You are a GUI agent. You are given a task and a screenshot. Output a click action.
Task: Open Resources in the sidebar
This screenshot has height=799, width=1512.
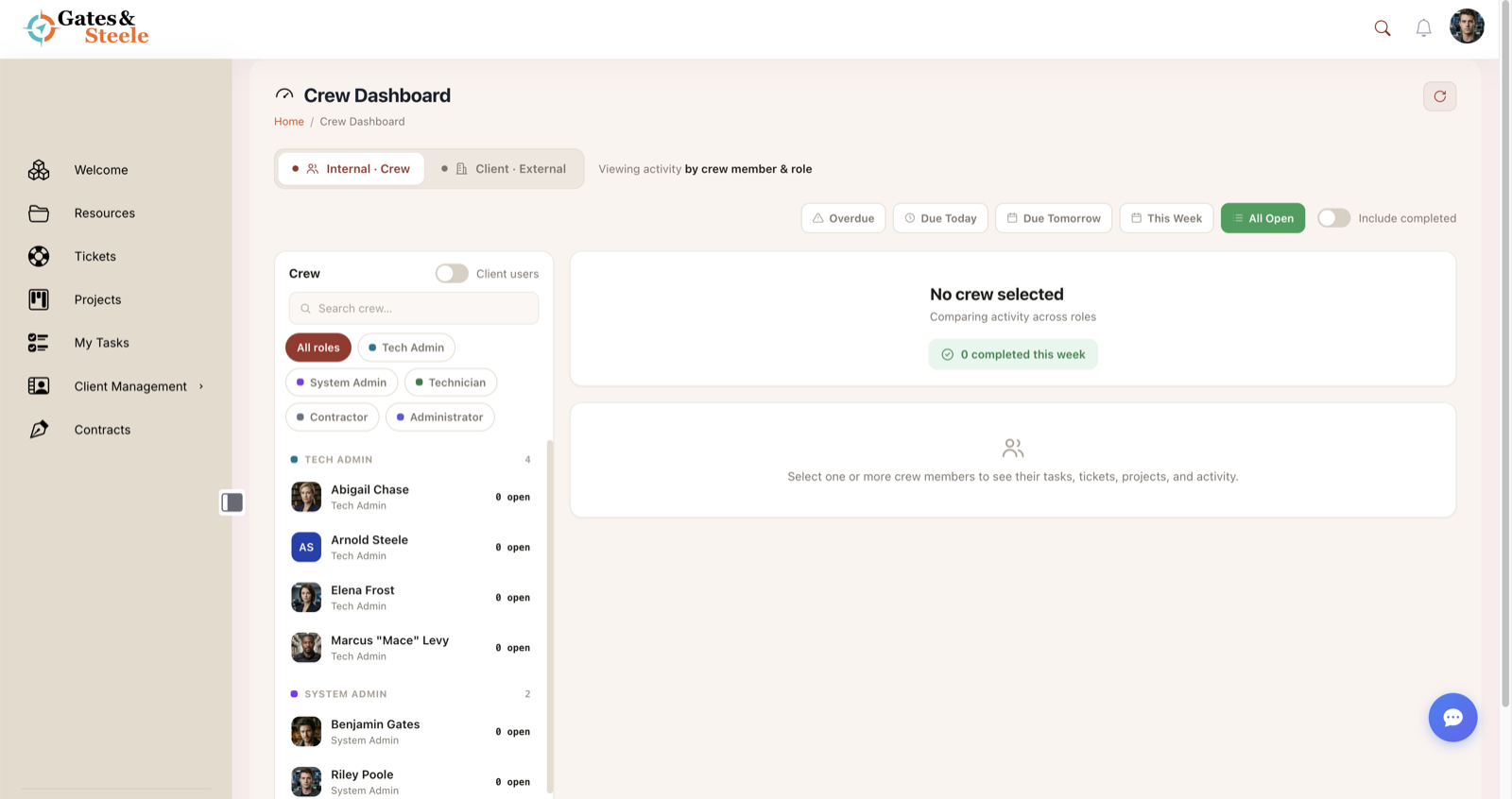[x=105, y=213]
